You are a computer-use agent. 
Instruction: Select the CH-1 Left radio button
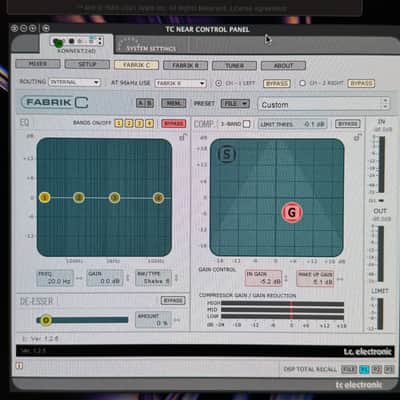pyautogui.click(x=218, y=83)
